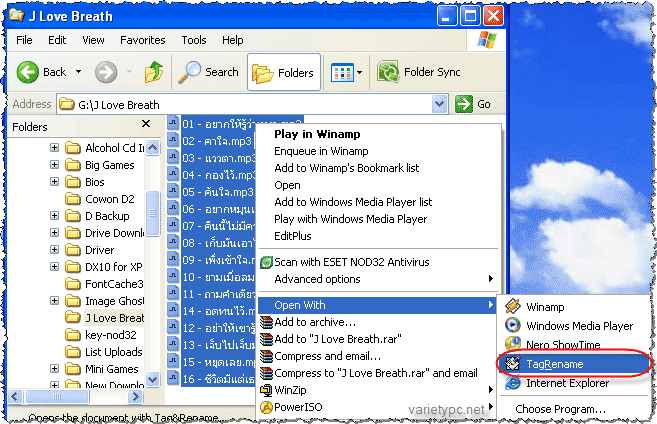Expand the Driver folder node

coord(54,250)
